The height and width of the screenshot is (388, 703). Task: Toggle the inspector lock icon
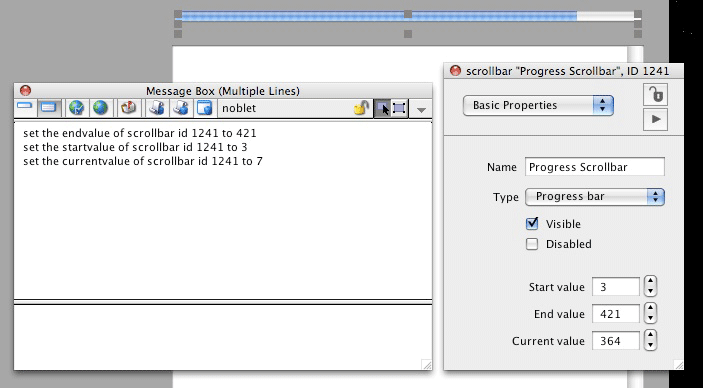click(655, 95)
